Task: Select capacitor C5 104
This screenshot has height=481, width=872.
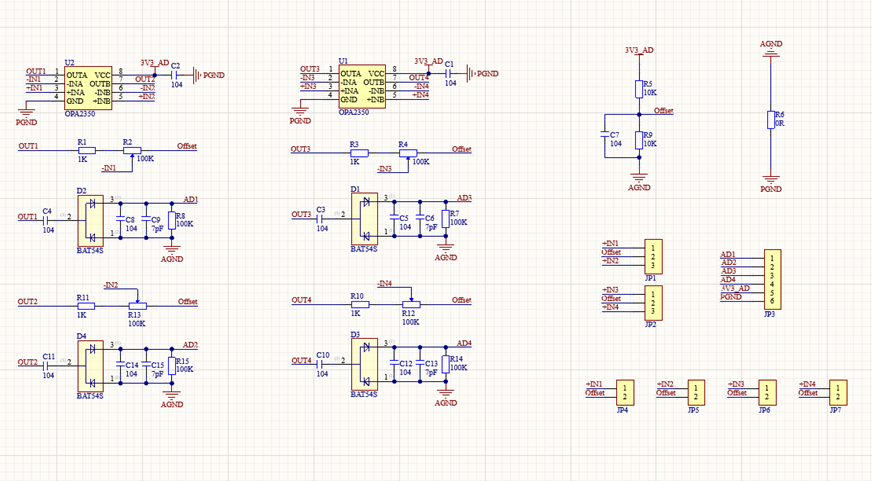Action: pyautogui.click(x=394, y=217)
